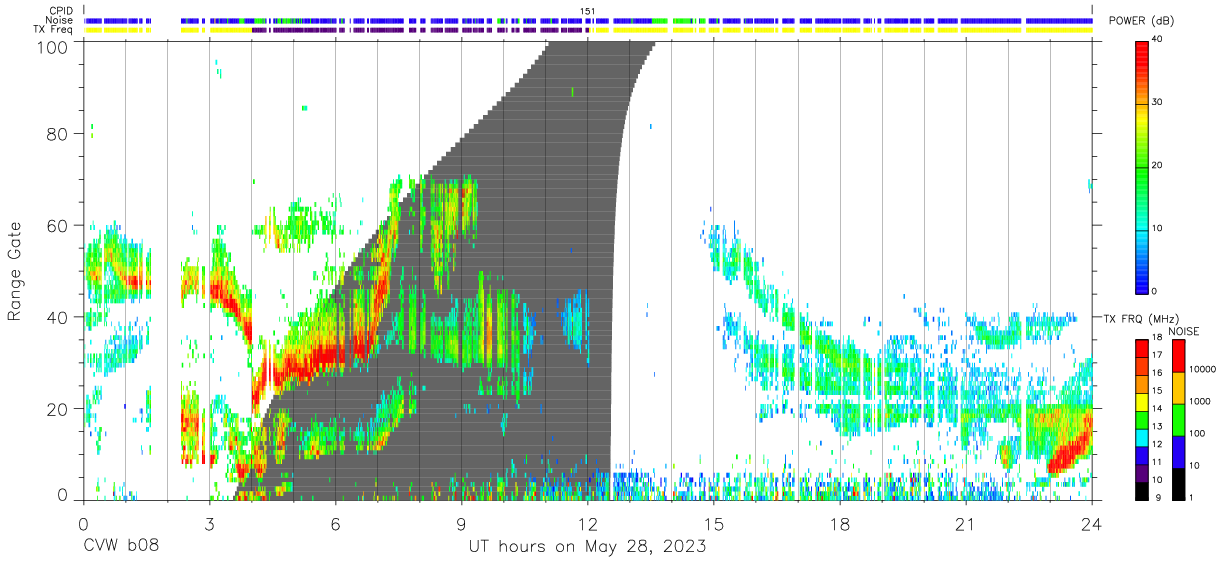This screenshot has height=567, width=1228.
Task: Click the 60 tick on Range Gate axis
Action: point(57,225)
